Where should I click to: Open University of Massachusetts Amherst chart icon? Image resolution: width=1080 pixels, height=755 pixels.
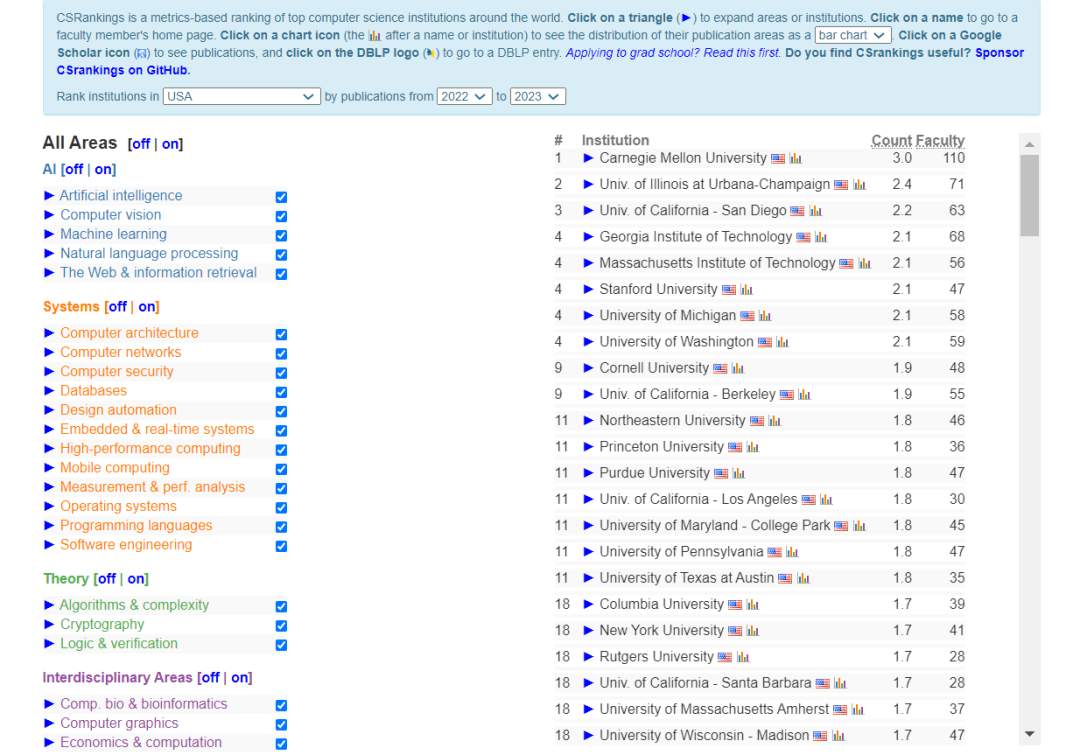click(x=858, y=710)
